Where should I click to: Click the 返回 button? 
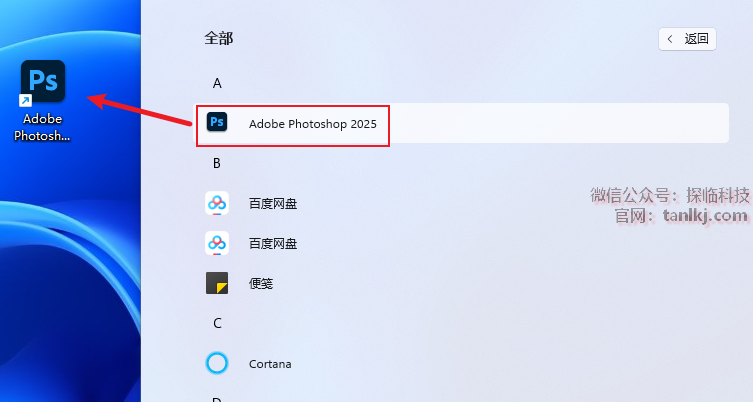coord(687,39)
